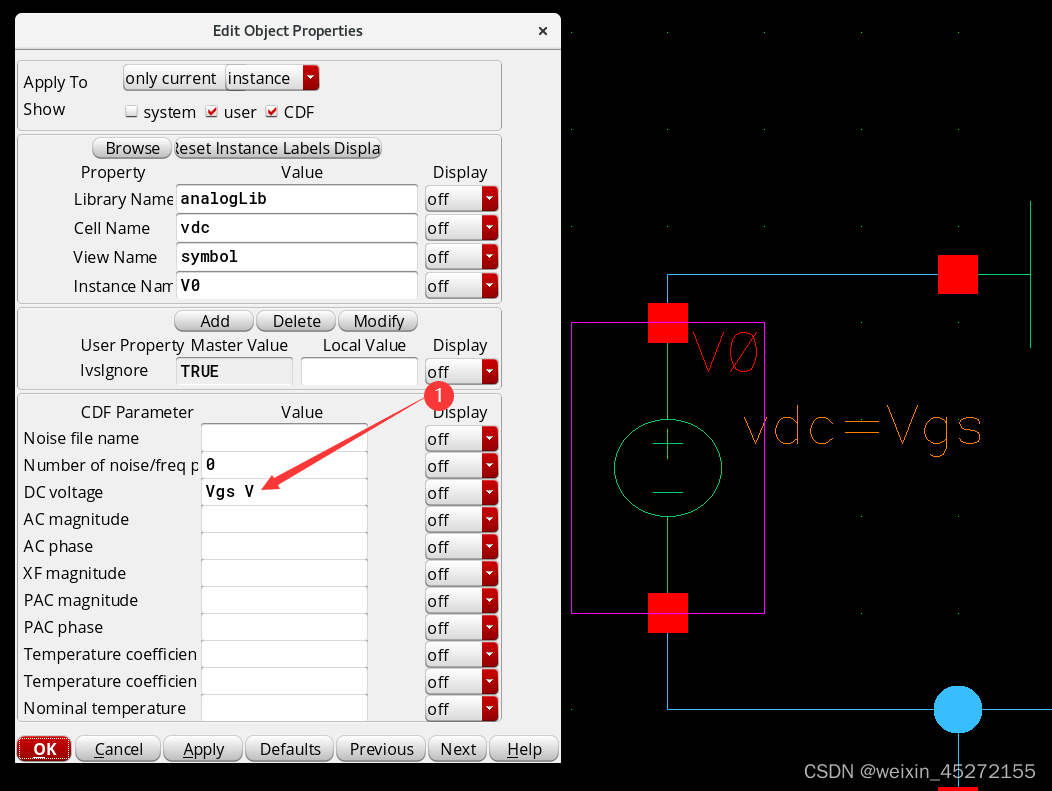Image resolution: width=1052 pixels, height=791 pixels.
Task: Uncheck the user checkbox
Action: click(x=212, y=112)
